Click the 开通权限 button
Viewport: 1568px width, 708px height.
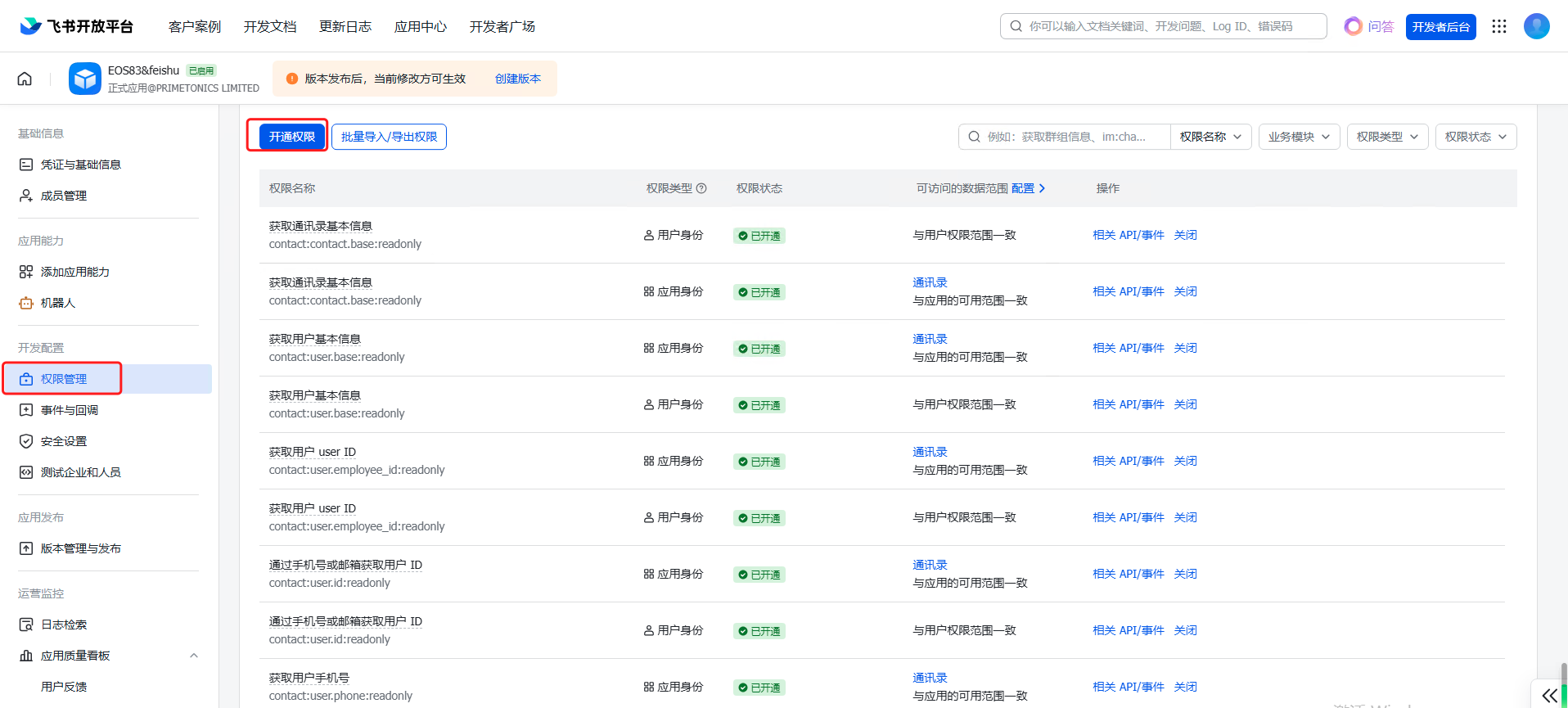(291, 137)
